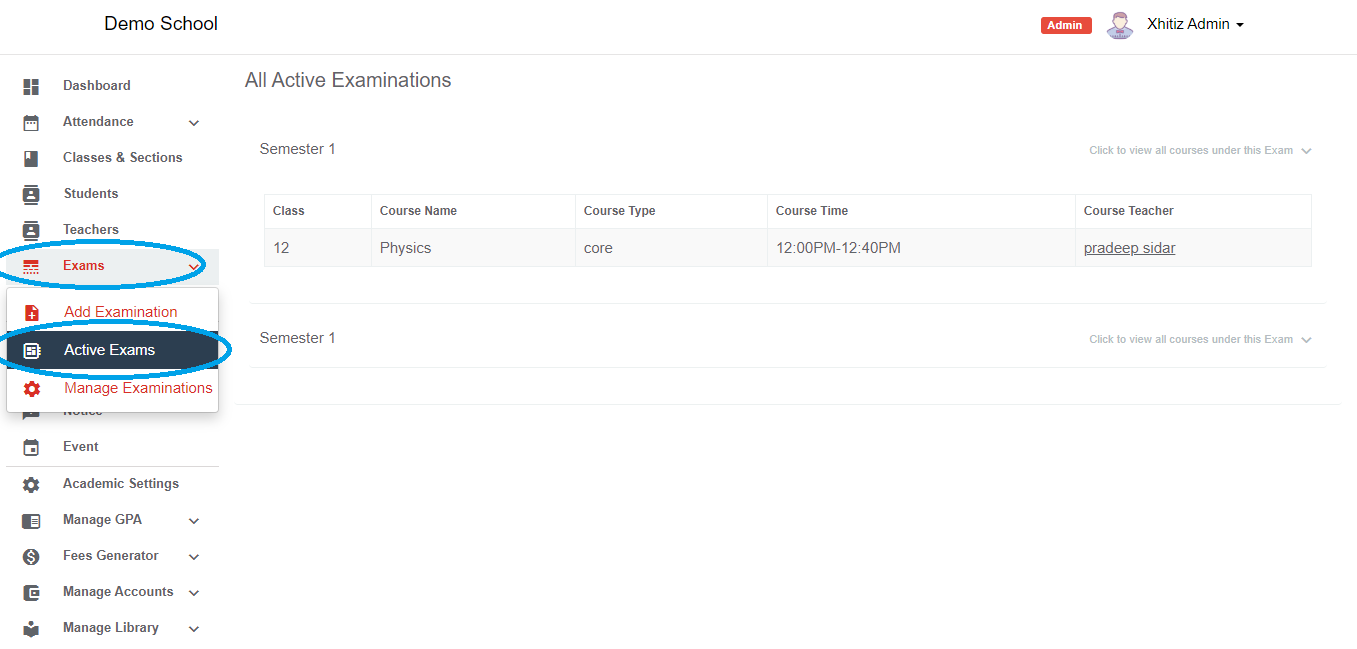Click the Students badge icon

31,195
